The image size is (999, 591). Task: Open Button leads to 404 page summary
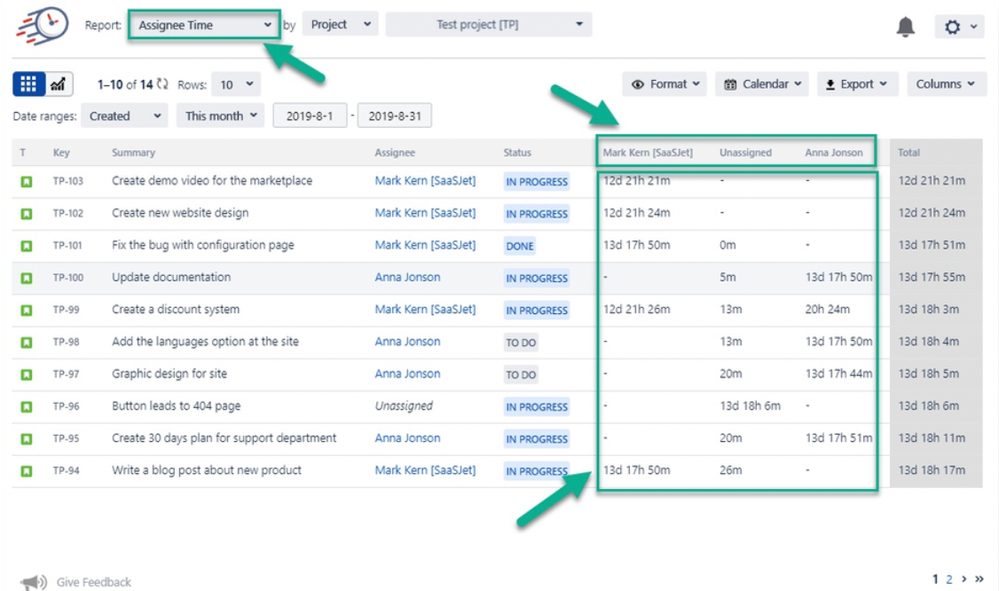[x=176, y=406]
